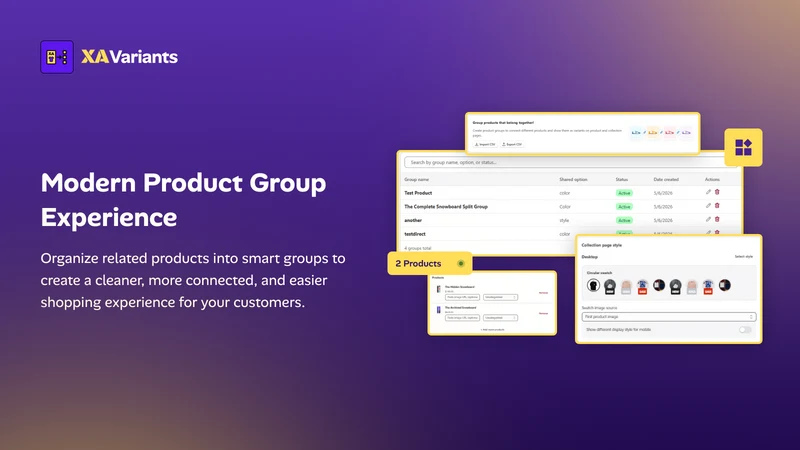800x450 pixels.
Task: Click the Hidden Snowboard product image
Action: (x=438, y=289)
